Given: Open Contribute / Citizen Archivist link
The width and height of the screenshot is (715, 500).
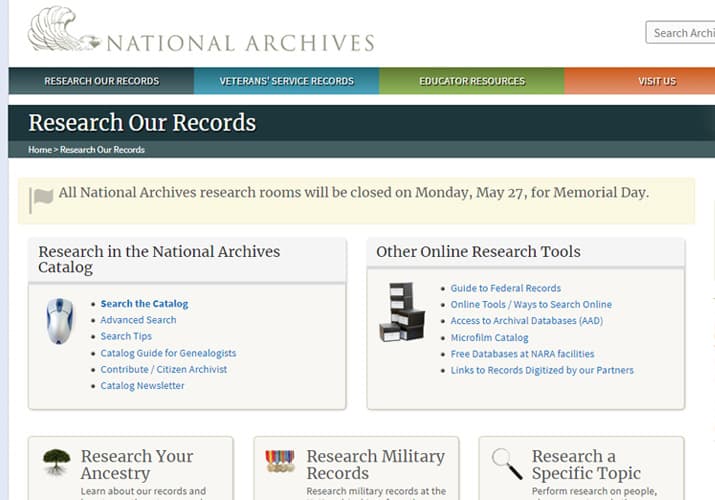Looking at the screenshot, I should (x=164, y=369).
